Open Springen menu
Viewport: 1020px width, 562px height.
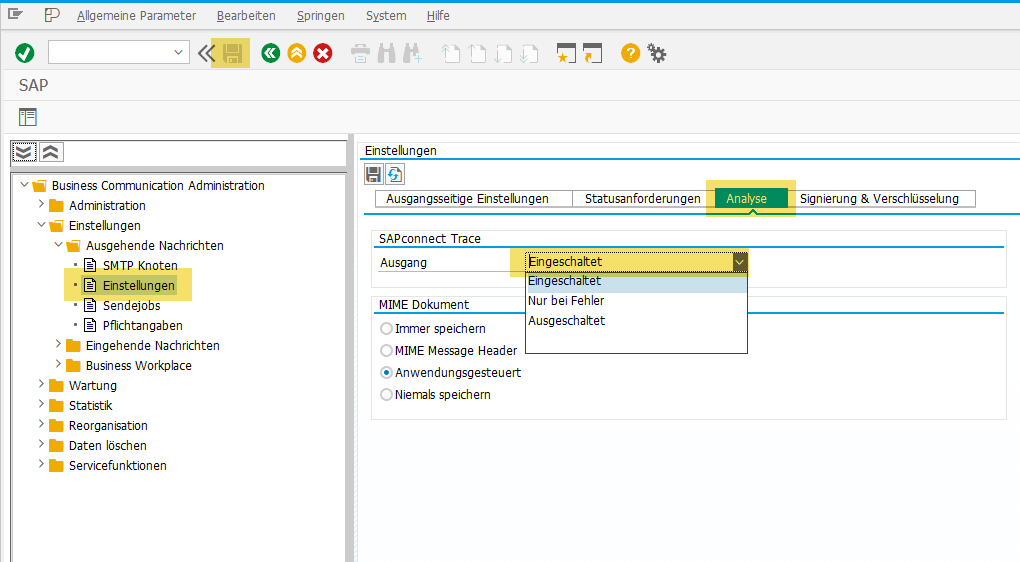pyautogui.click(x=320, y=16)
